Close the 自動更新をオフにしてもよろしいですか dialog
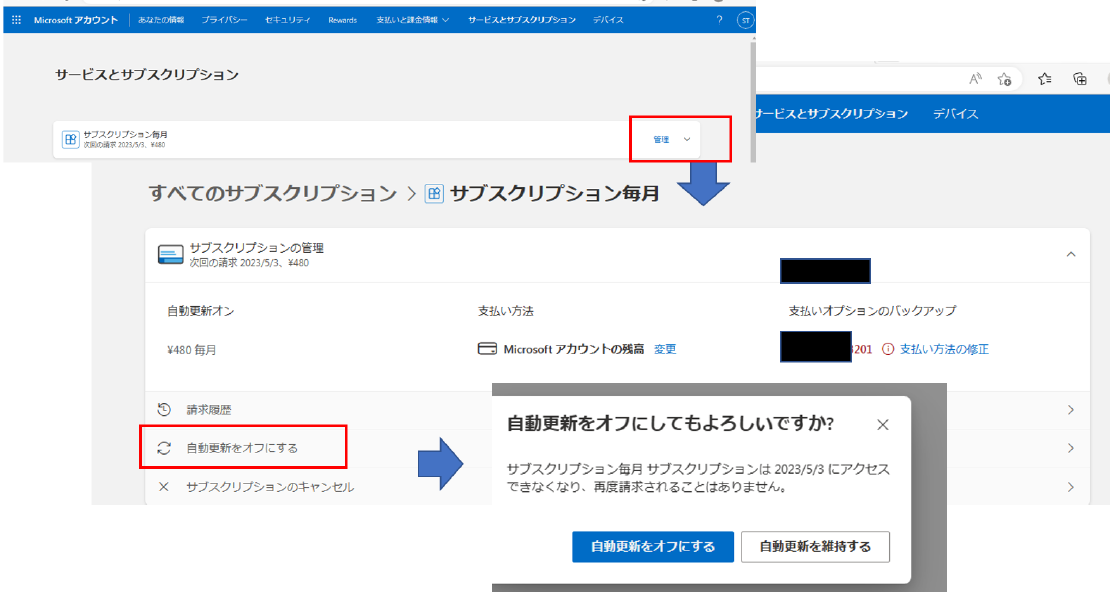Image resolution: width=1110 pixels, height=592 pixels. tap(882, 425)
